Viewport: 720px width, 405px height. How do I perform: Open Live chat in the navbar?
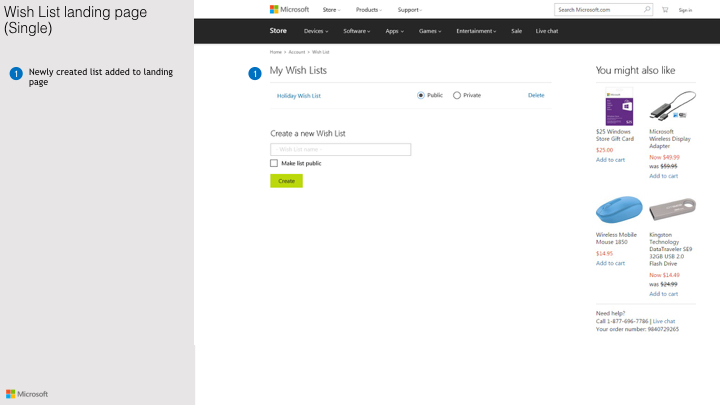(547, 31)
